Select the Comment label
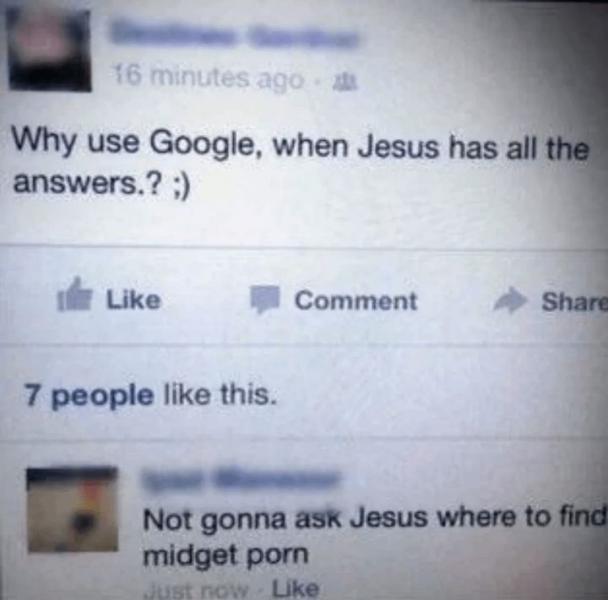608x600 pixels. coord(356,301)
